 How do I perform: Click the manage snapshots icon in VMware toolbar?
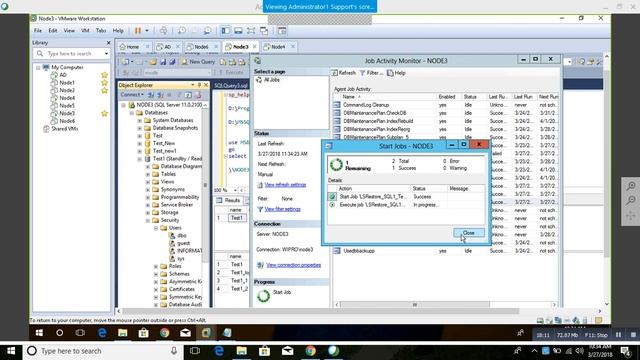click(207, 31)
